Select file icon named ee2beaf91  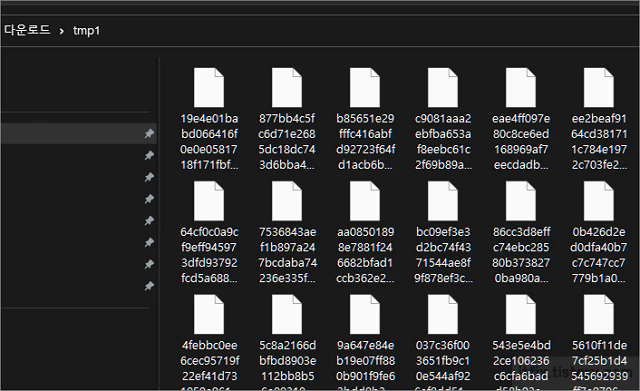tap(599, 88)
